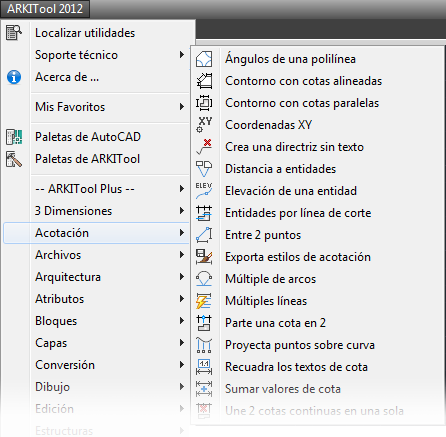The width and height of the screenshot is (446, 437).
Task: Open Acerca de ... entry
Action: tap(67, 77)
